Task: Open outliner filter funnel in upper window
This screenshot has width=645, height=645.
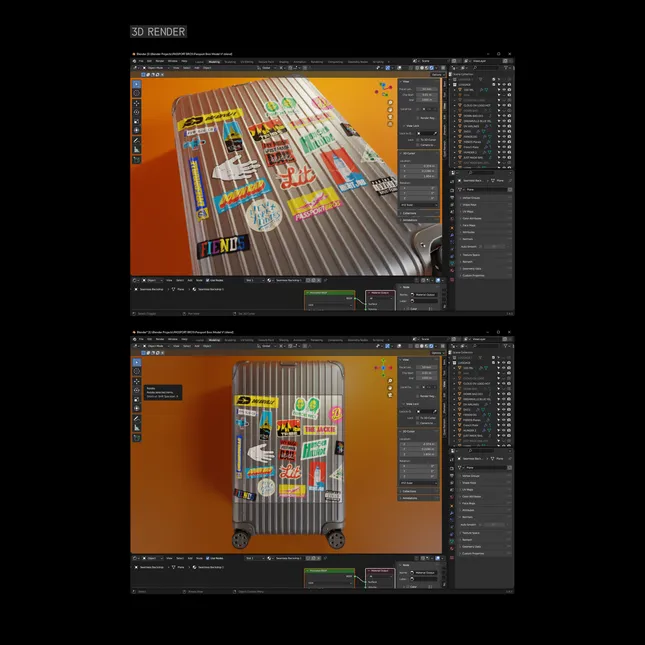Action: pyautogui.click(x=506, y=68)
